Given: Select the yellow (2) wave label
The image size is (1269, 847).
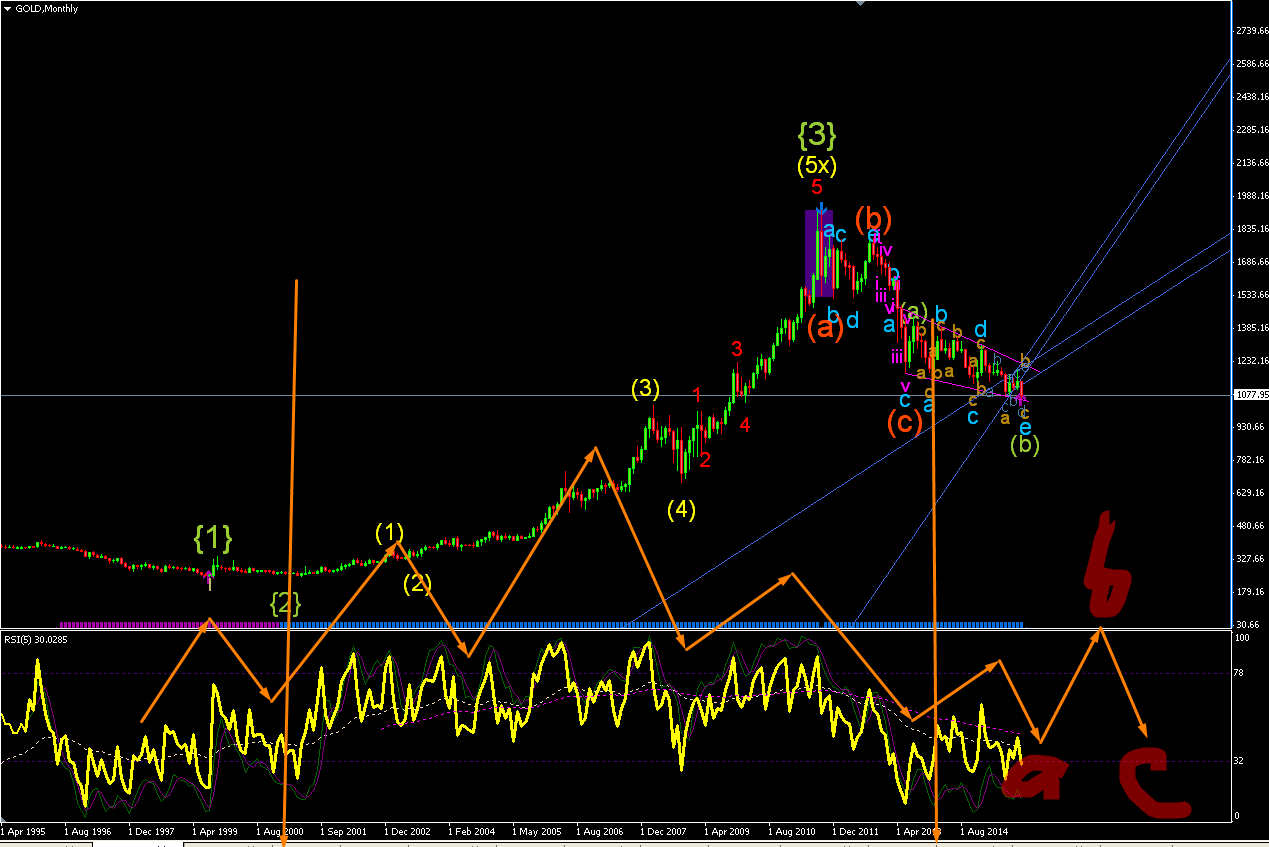Looking at the screenshot, I should coord(418,583).
